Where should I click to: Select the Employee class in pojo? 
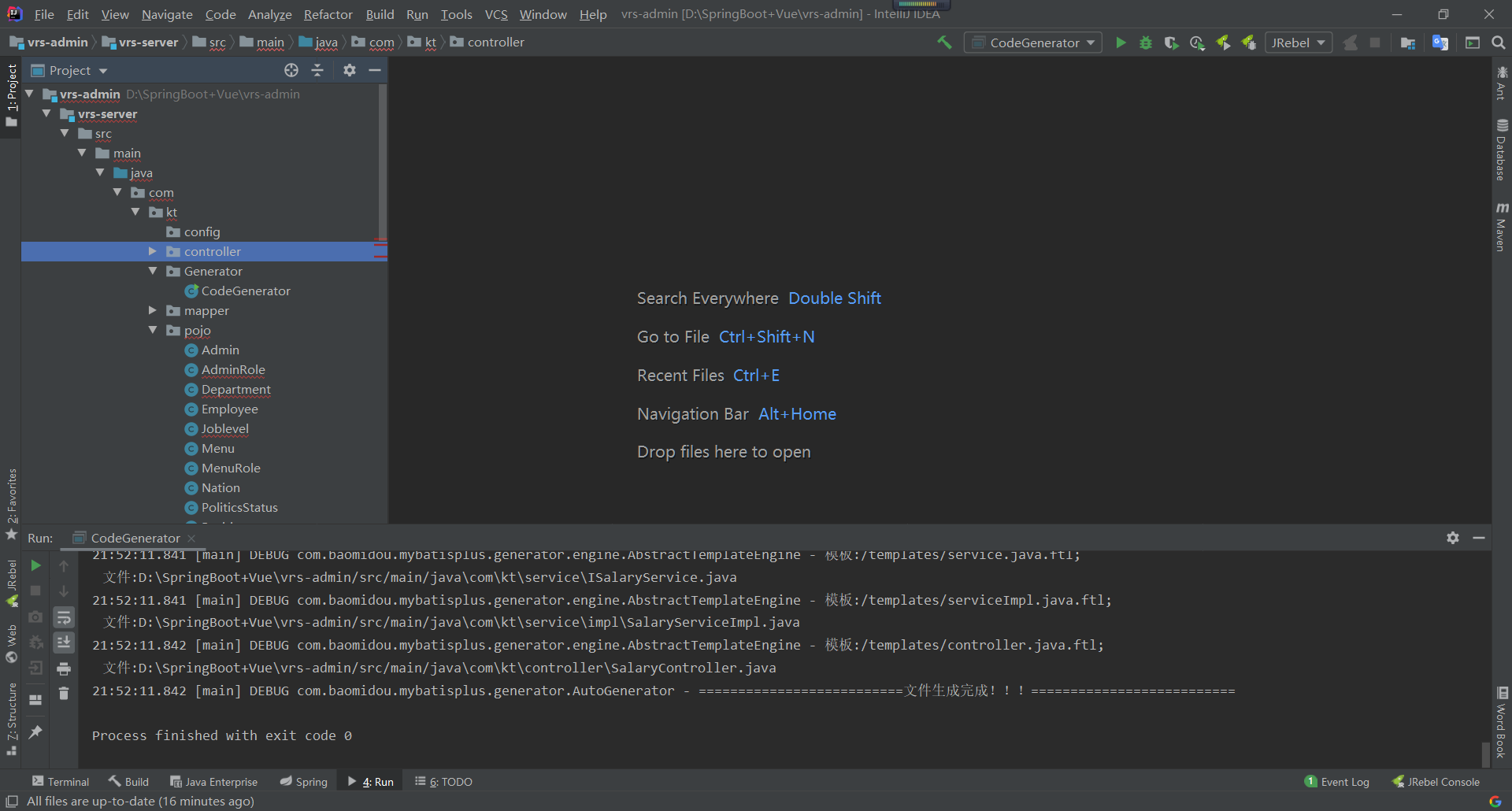coord(221,409)
